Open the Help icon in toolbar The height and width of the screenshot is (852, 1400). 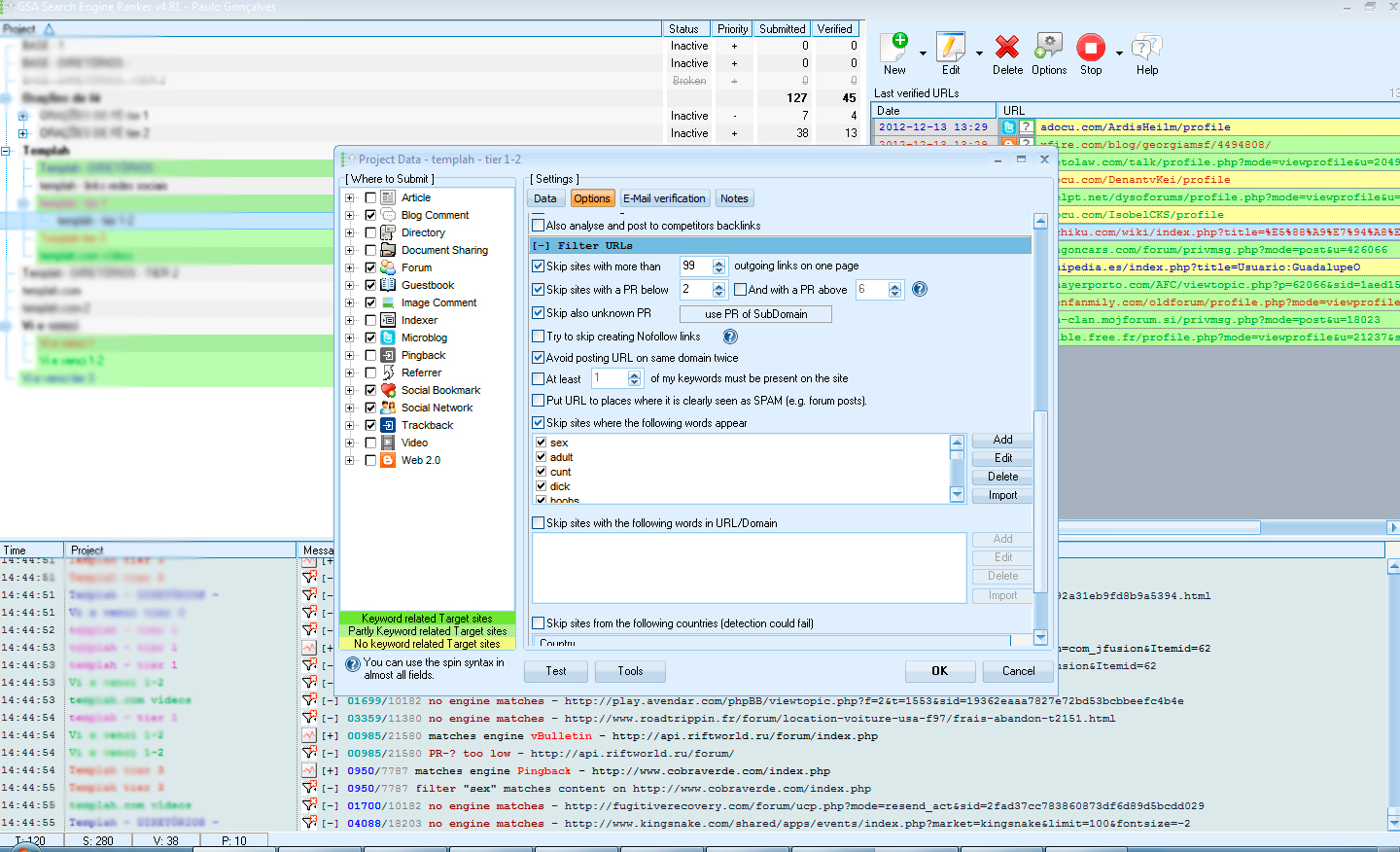[x=1147, y=47]
